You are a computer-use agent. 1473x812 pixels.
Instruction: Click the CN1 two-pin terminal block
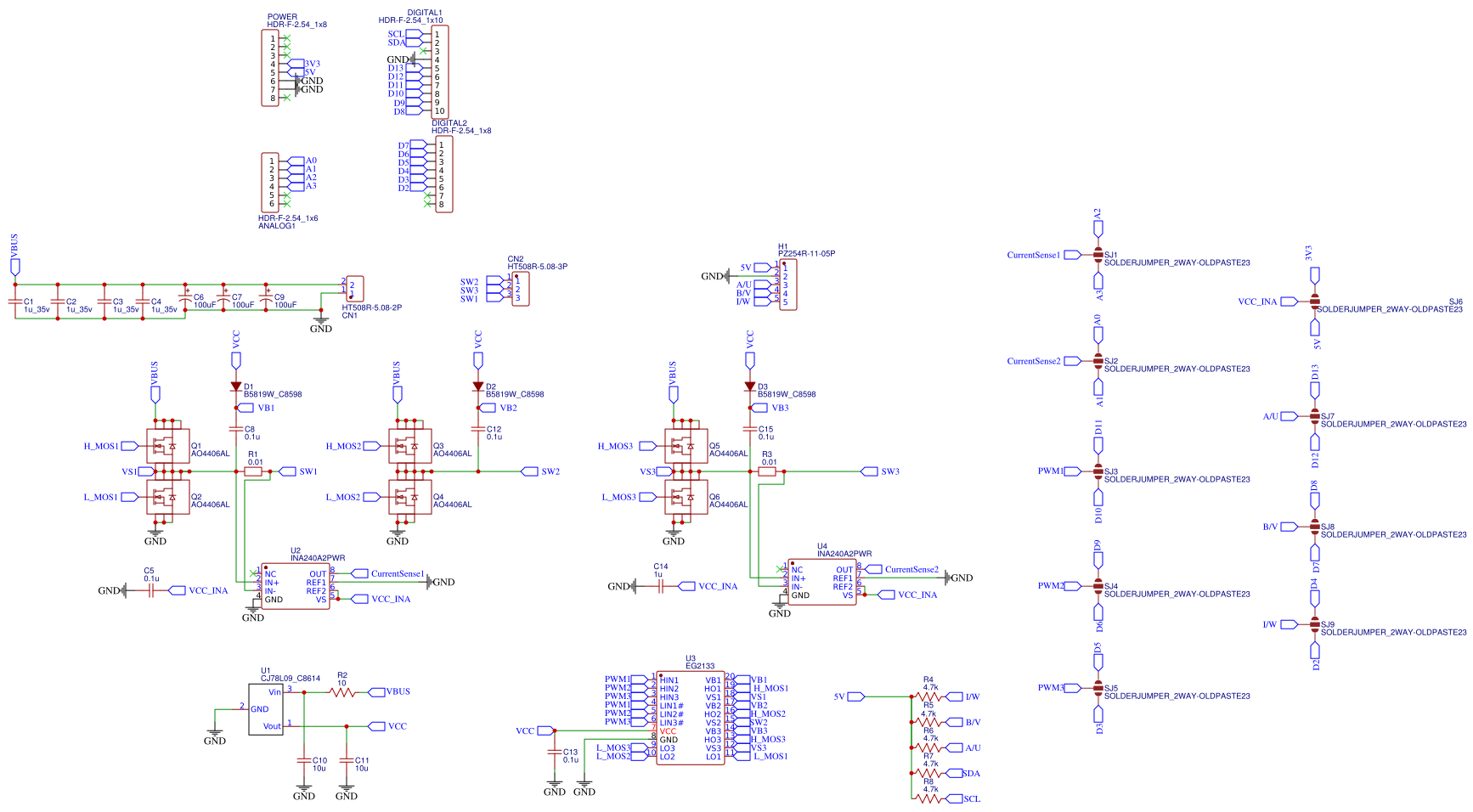pos(355,289)
